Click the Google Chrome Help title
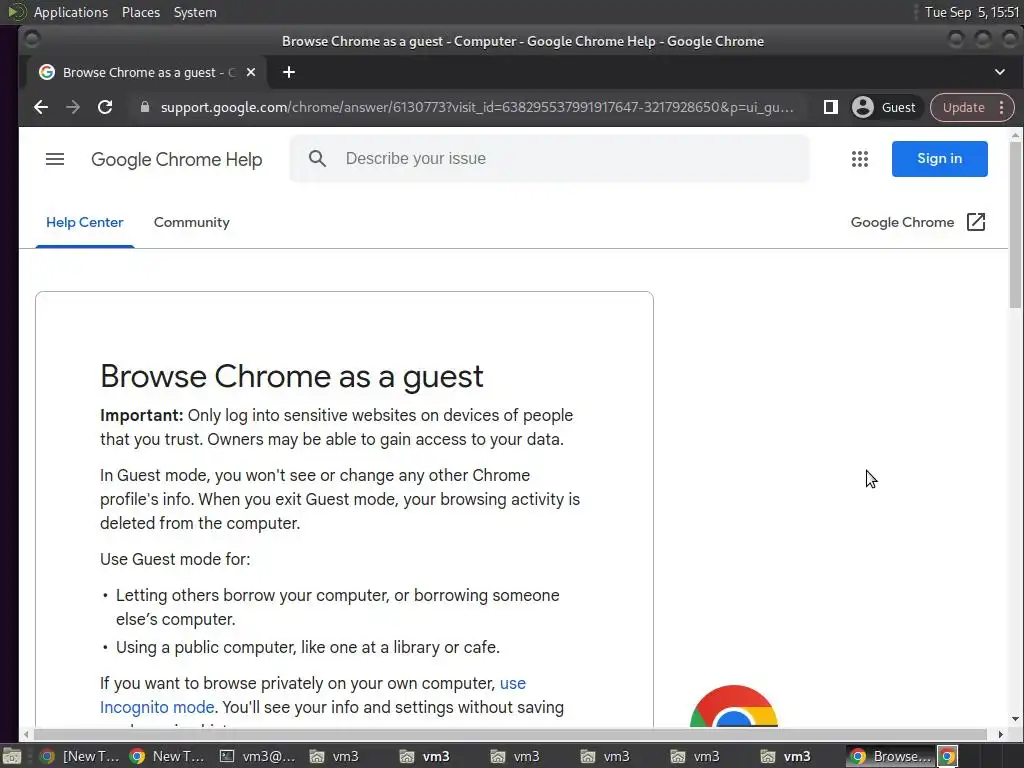This screenshot has width=1024, height=768. pyautogui.click(x=176, y=159)
